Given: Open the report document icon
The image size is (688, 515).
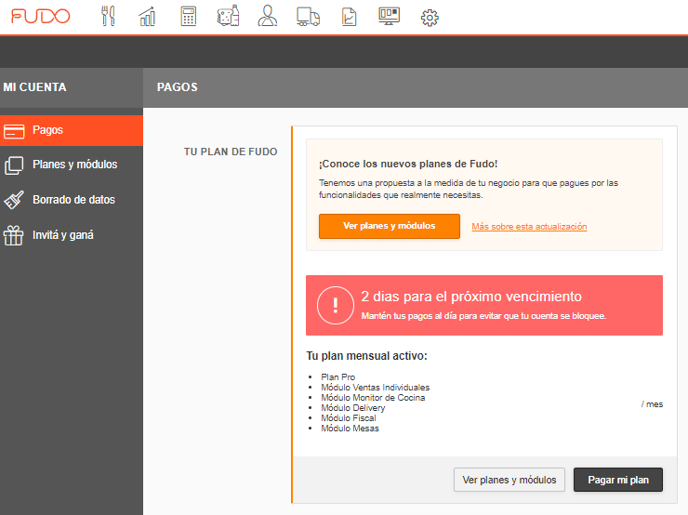Looking at the screenshot, I should pyautogui.click(x=349, y=17).
